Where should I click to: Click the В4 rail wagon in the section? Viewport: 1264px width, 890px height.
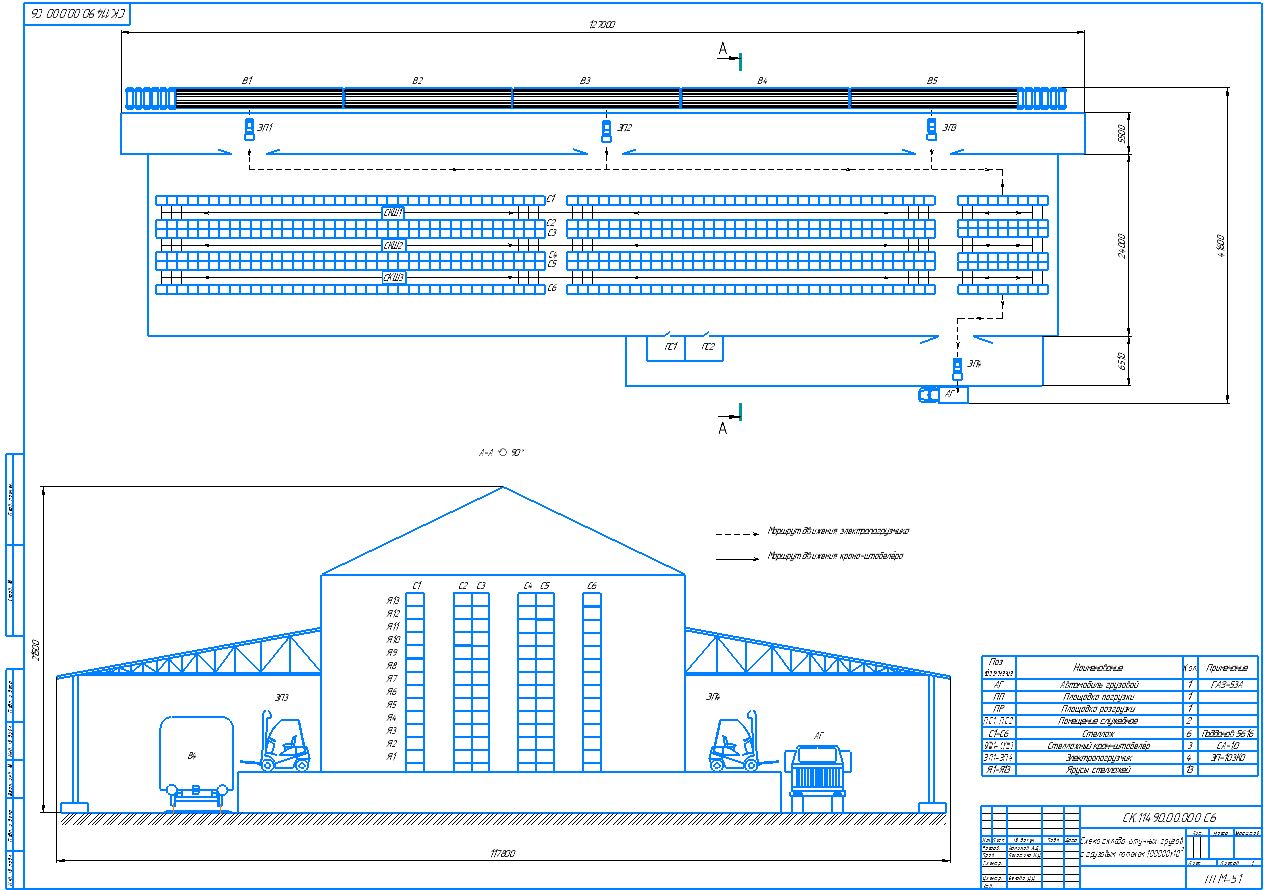[x=195, y=762]
